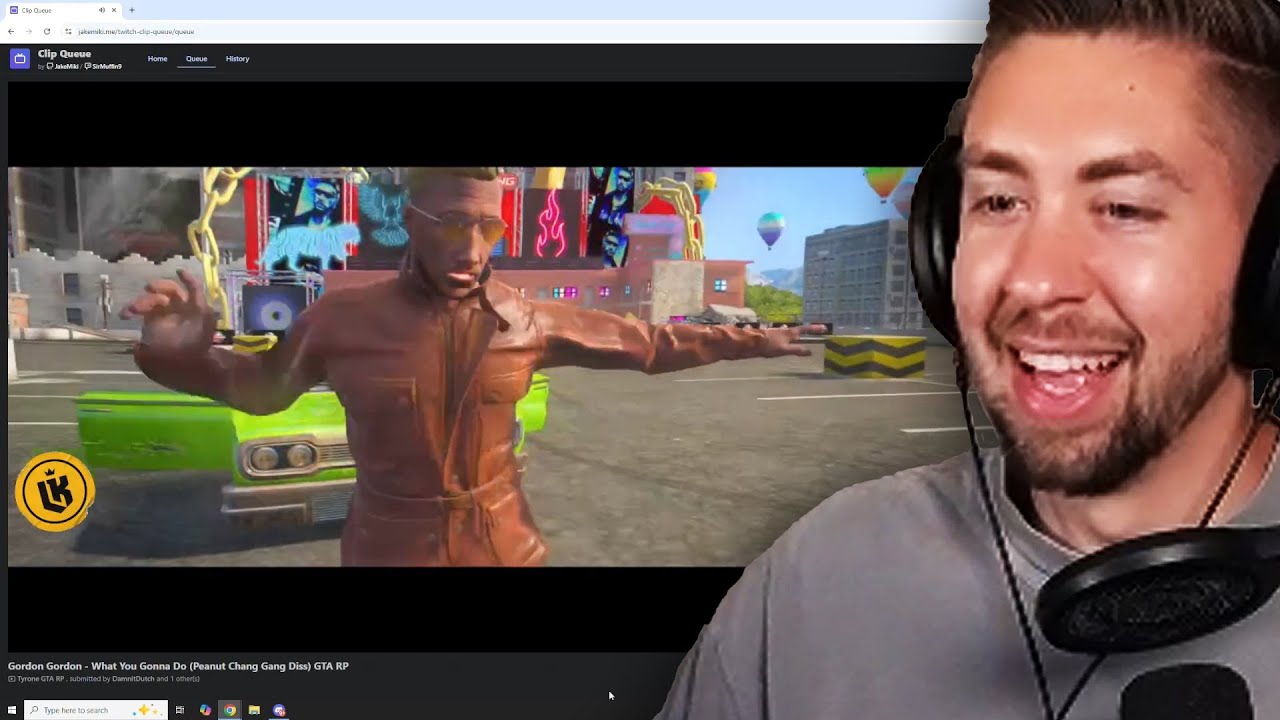Click the submitter name DamnitDutch
Viewport: 1280px width, 720px height.
(133, 679)
